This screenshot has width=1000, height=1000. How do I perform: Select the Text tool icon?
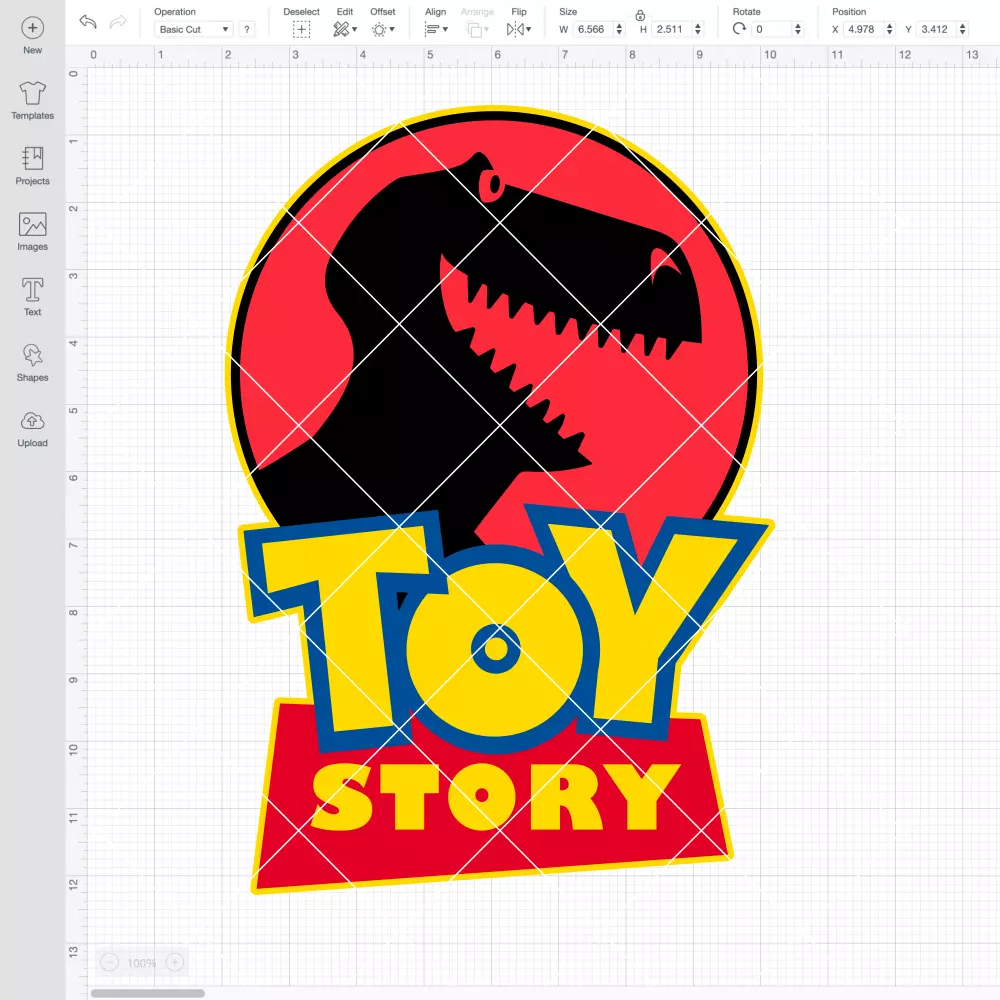(x=33, y=290)
